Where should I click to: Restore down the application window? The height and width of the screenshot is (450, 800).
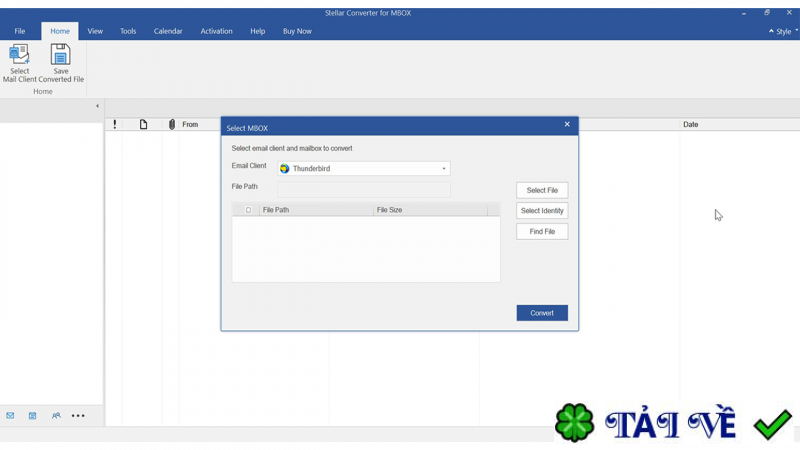tap(766, 13)
